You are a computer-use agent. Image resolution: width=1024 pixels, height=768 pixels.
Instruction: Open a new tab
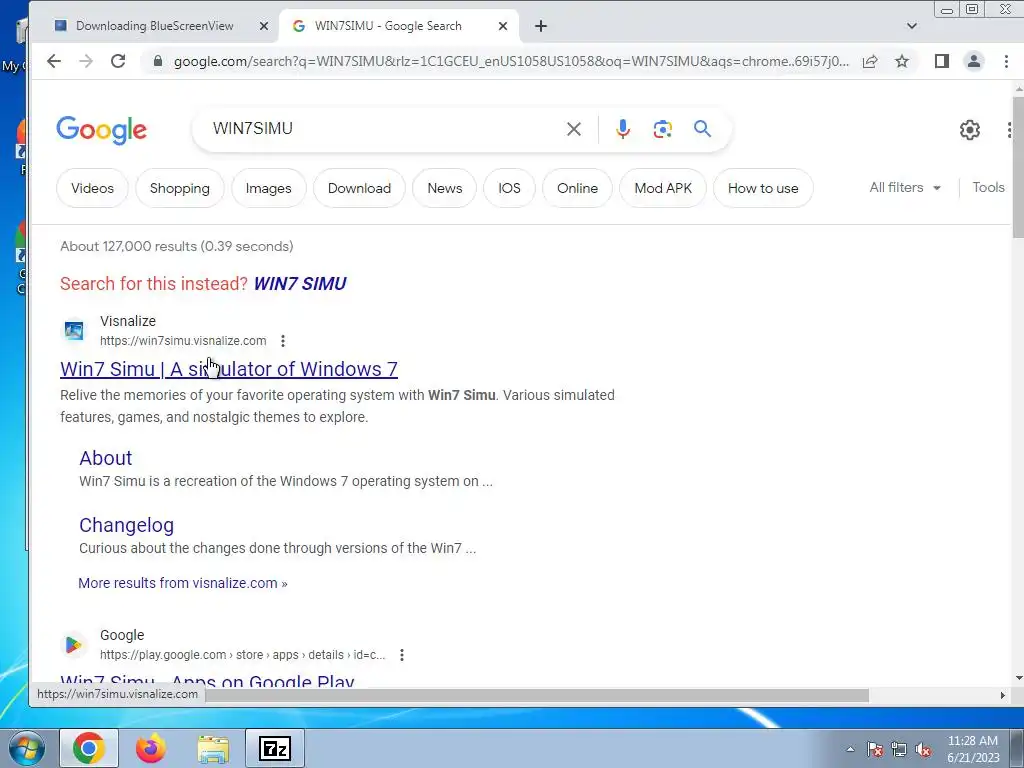(x=541, y=26)
